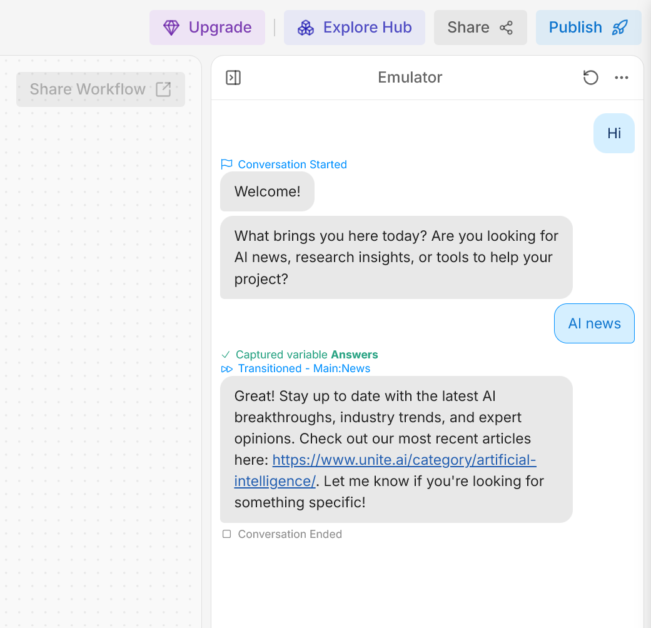The image size is (651, 628).
Task: Click the Upgrade button
Action: pyautogui.click(x=207, y=27)
